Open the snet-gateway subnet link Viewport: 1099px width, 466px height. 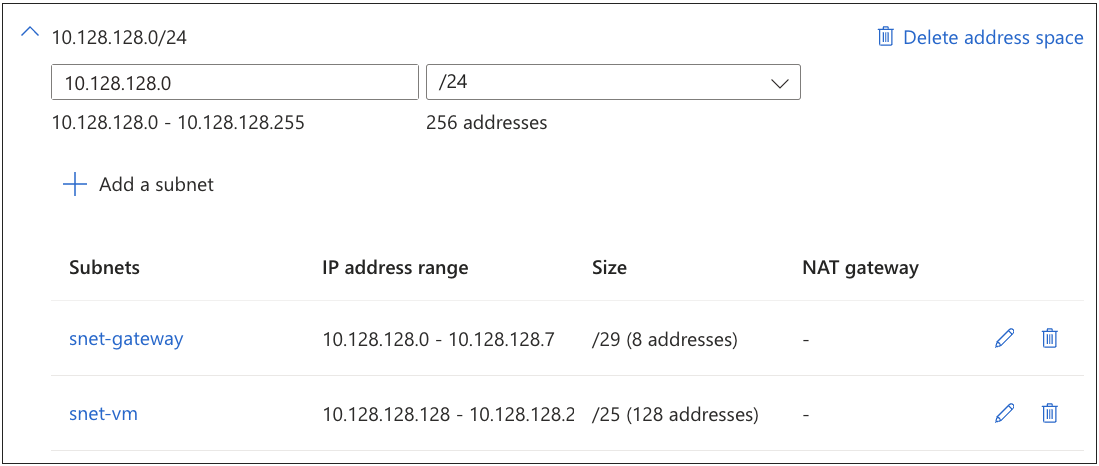tap(126, 339)
